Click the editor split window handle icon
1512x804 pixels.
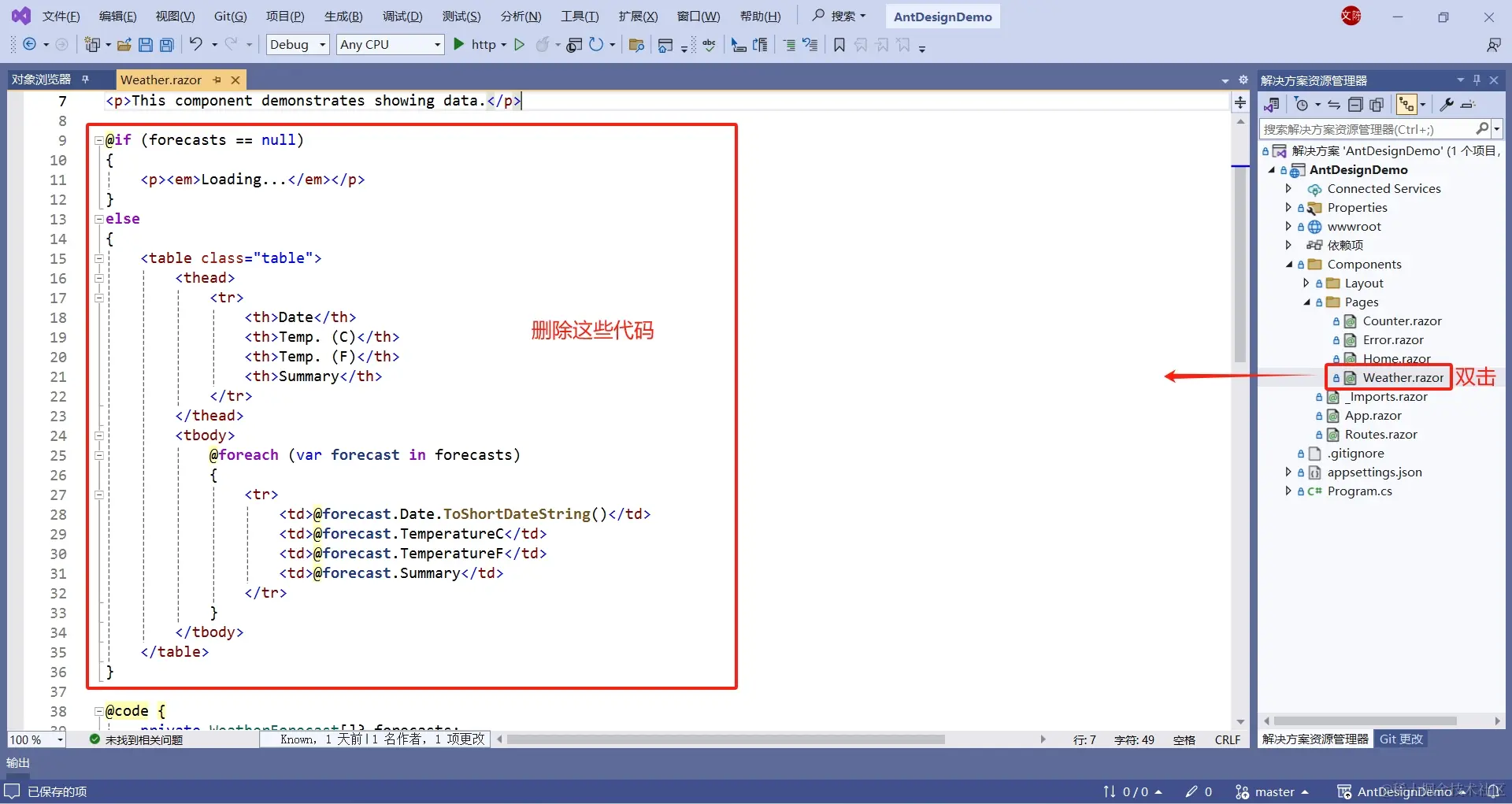1240,102
